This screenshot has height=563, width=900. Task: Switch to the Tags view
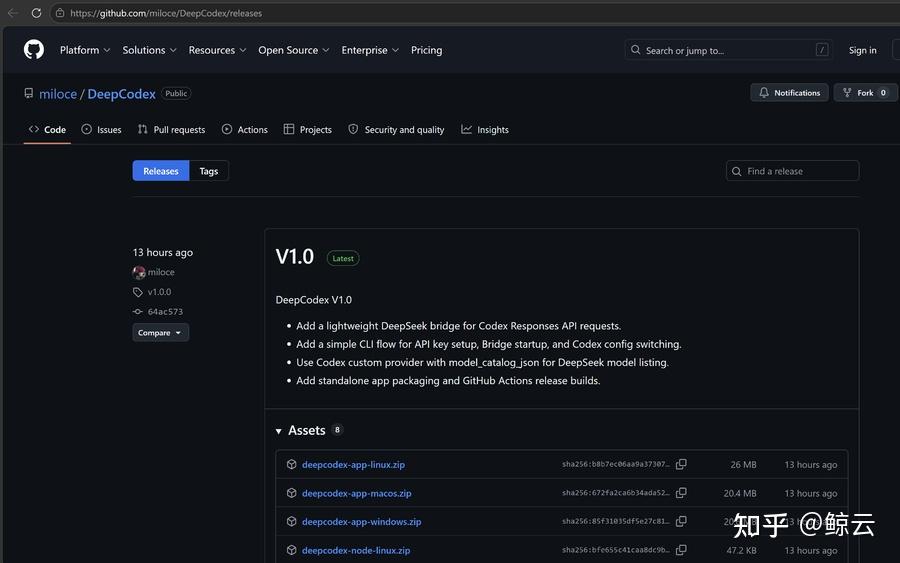click(x=209, y=171)
